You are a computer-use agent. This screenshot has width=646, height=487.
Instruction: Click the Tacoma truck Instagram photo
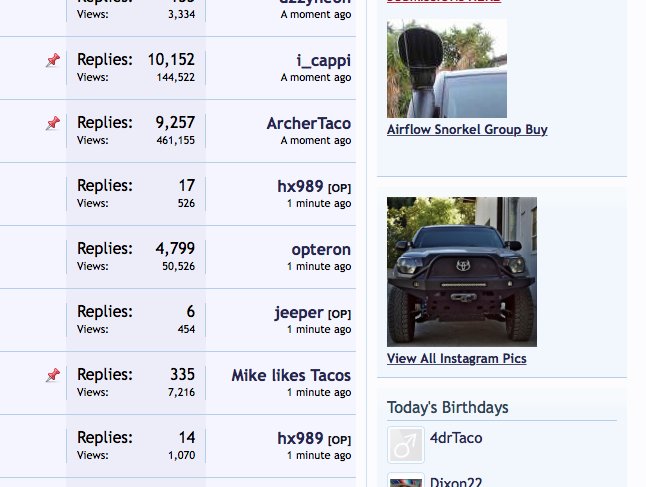(x=462, y=272)
